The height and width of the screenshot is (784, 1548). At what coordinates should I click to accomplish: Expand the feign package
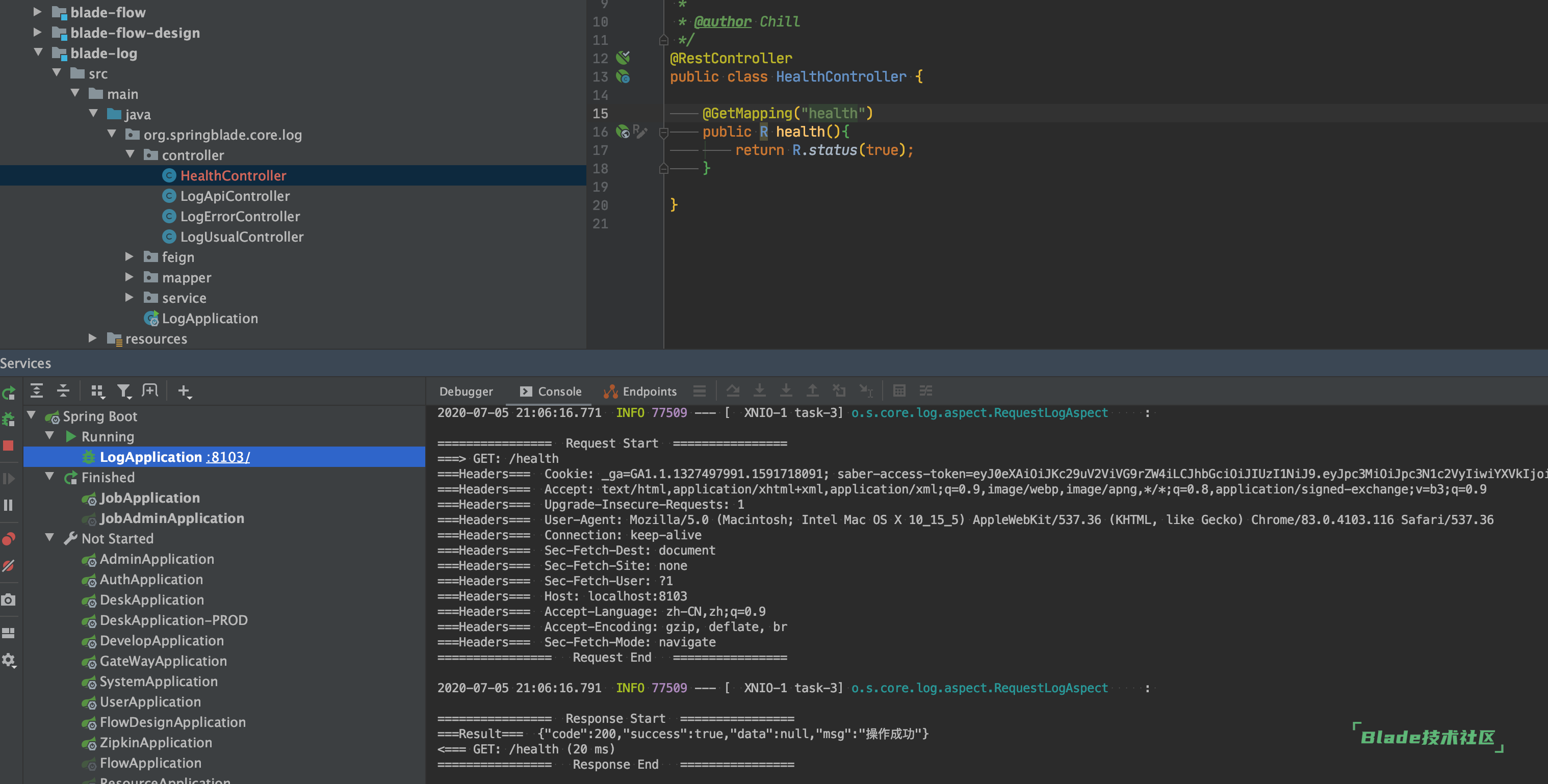click(129, 256)
